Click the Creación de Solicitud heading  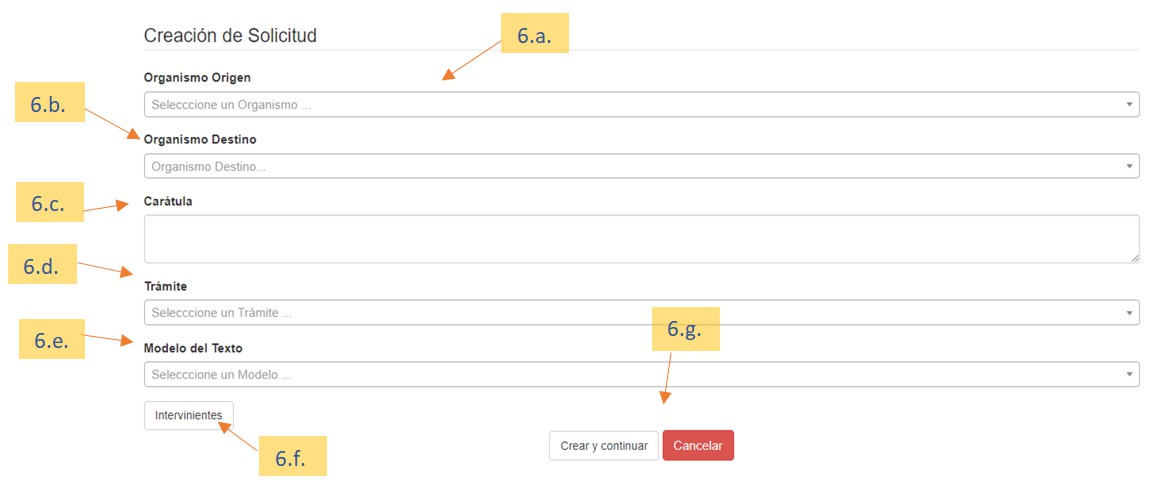click(x=230, y=36)
